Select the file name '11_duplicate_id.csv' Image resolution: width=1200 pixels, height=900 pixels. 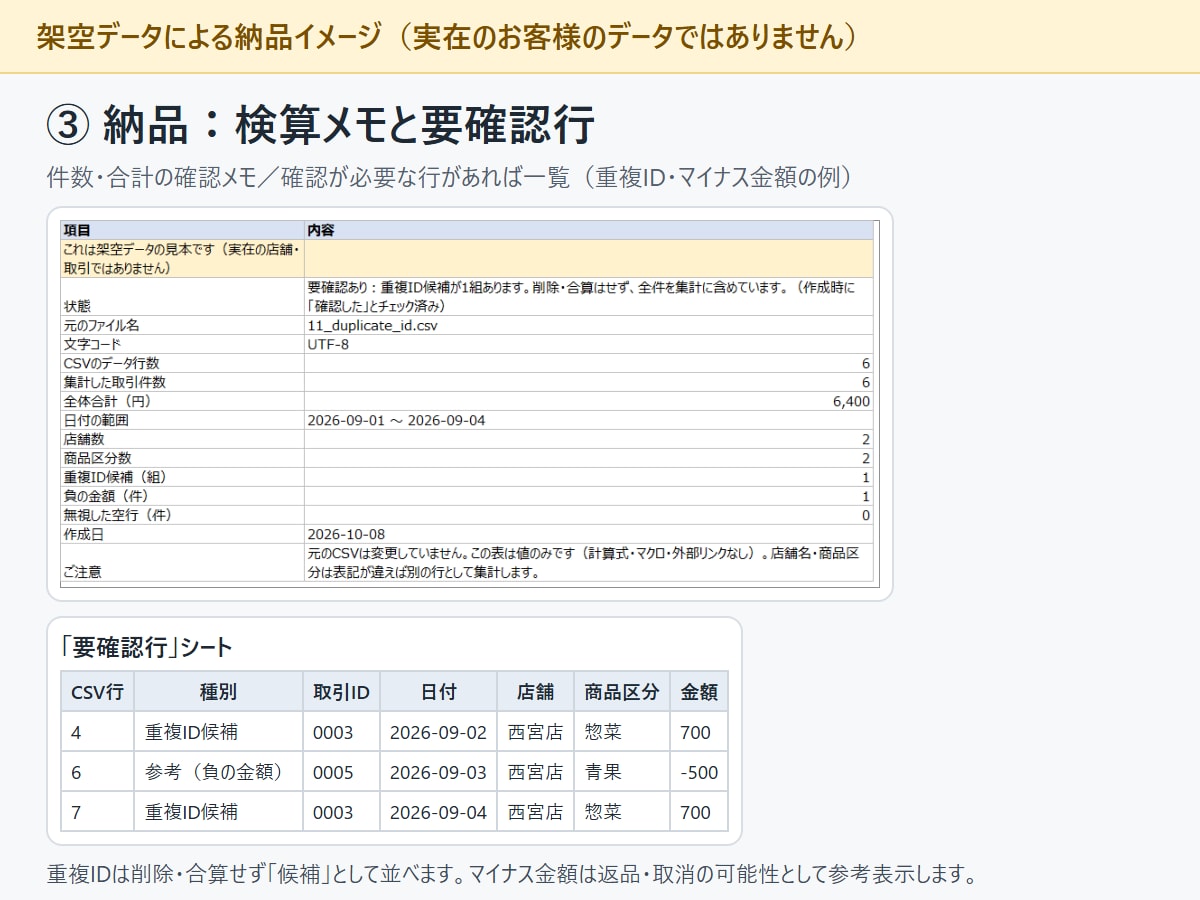372,325
